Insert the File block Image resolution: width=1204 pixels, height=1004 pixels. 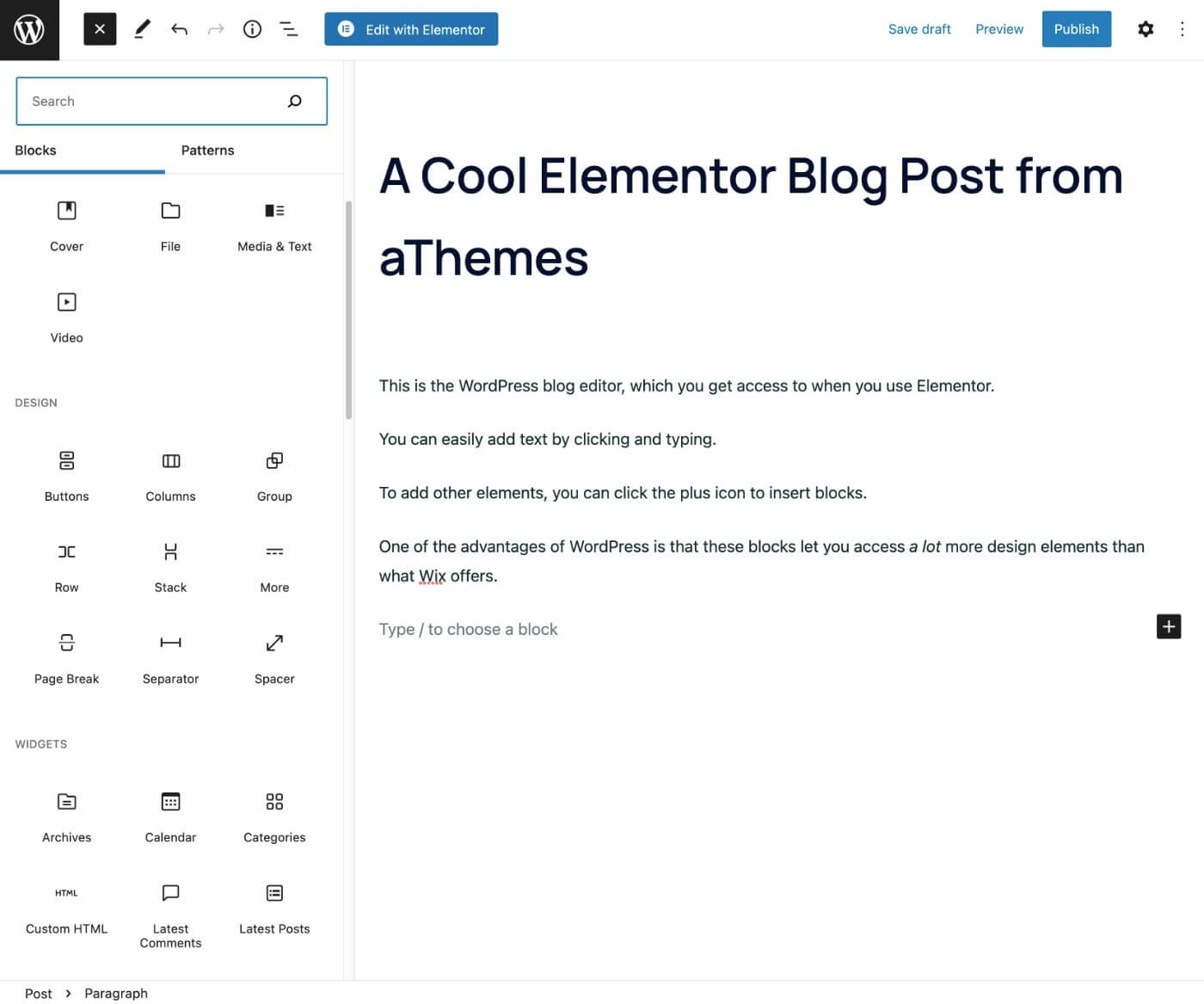[170, 226]
